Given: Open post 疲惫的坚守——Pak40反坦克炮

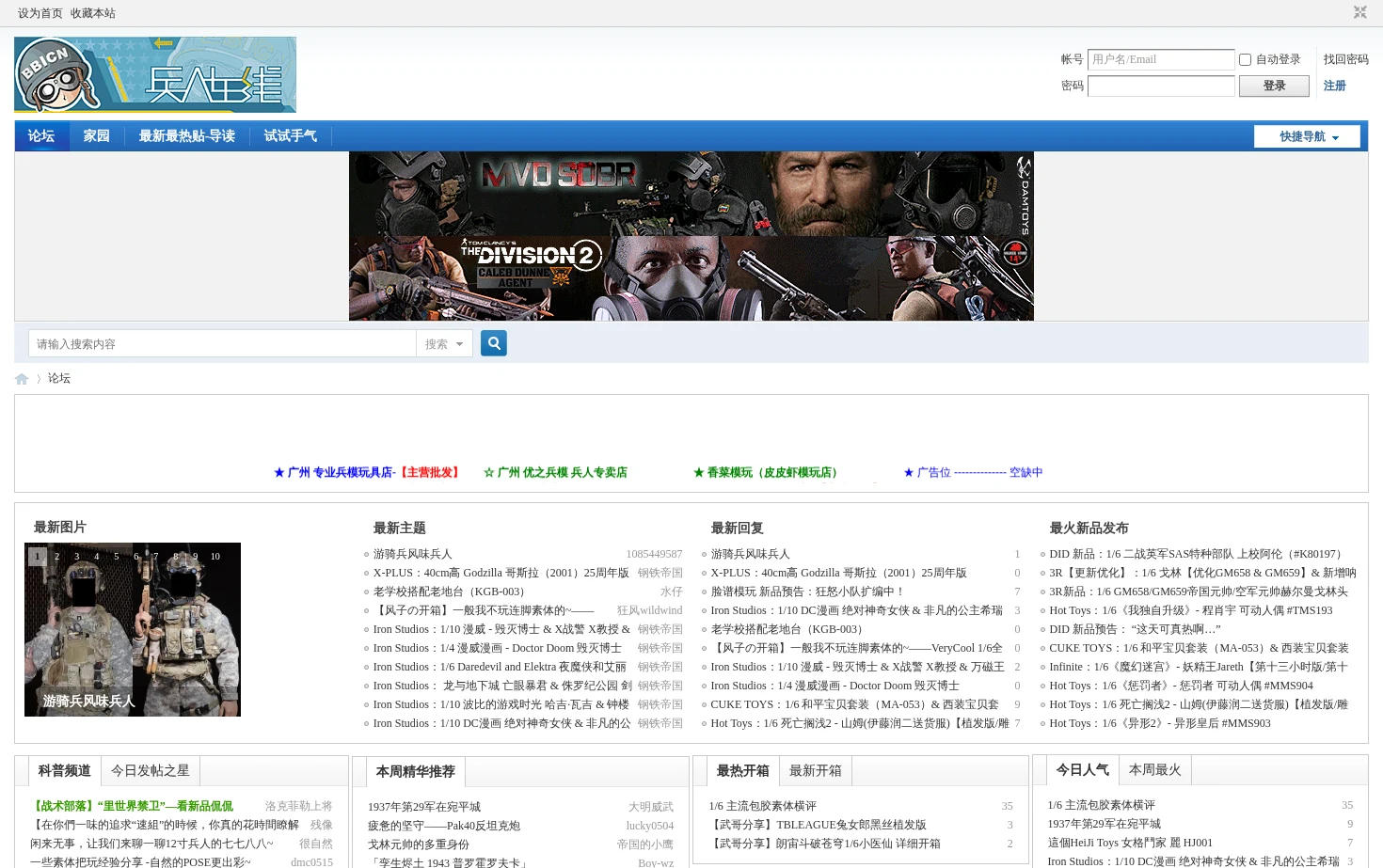Looking at the screenshot, I should [444, 826].
